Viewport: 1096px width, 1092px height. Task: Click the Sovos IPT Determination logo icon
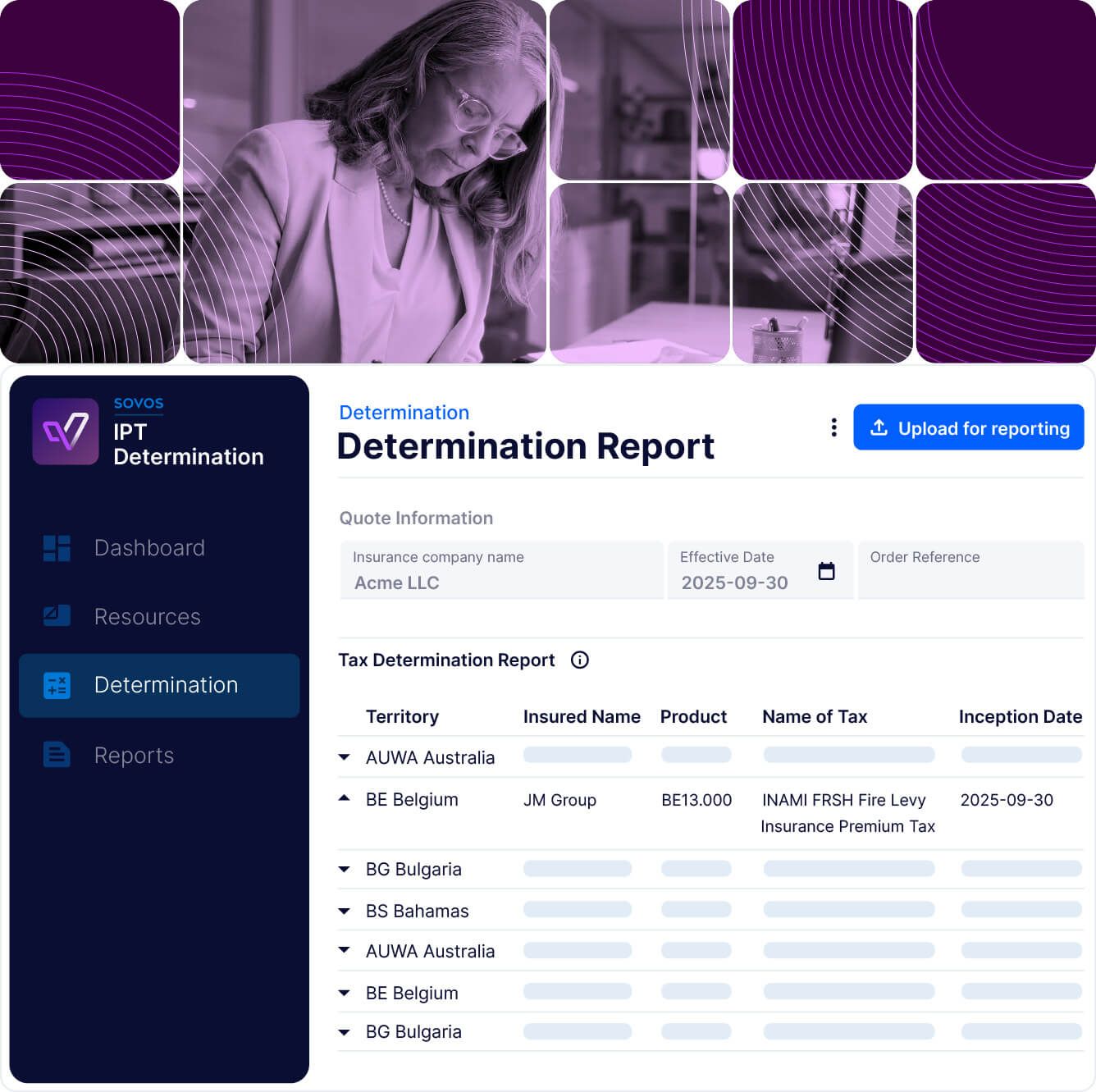(x=66, y=432)
